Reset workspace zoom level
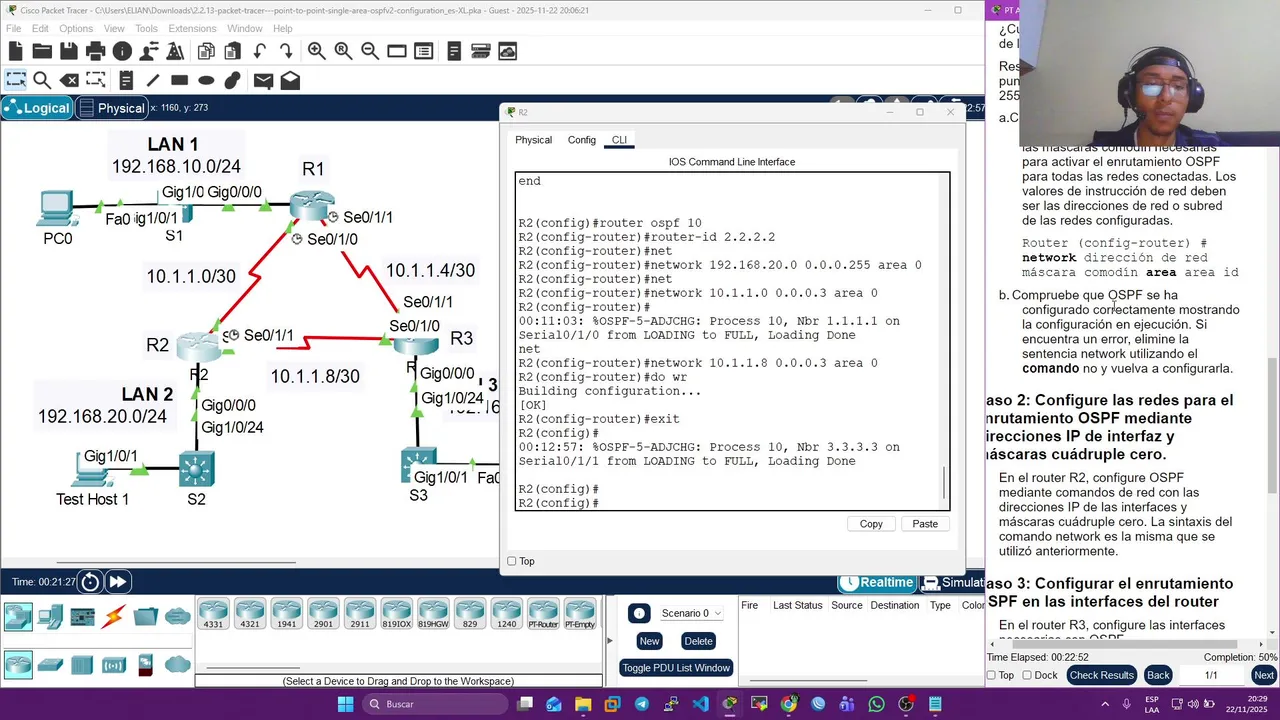Screen dimensions: 1280x720 tap(343, 51)
